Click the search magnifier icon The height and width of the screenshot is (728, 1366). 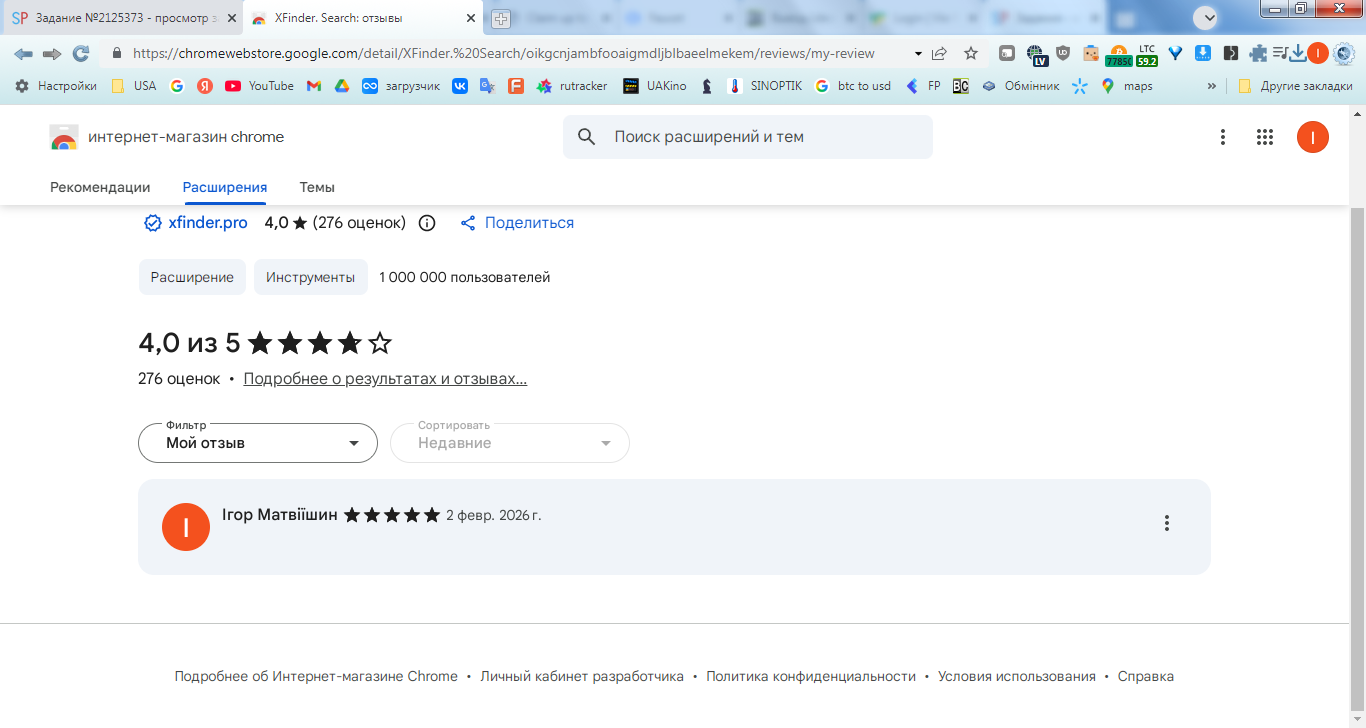[x=587, y=137]
